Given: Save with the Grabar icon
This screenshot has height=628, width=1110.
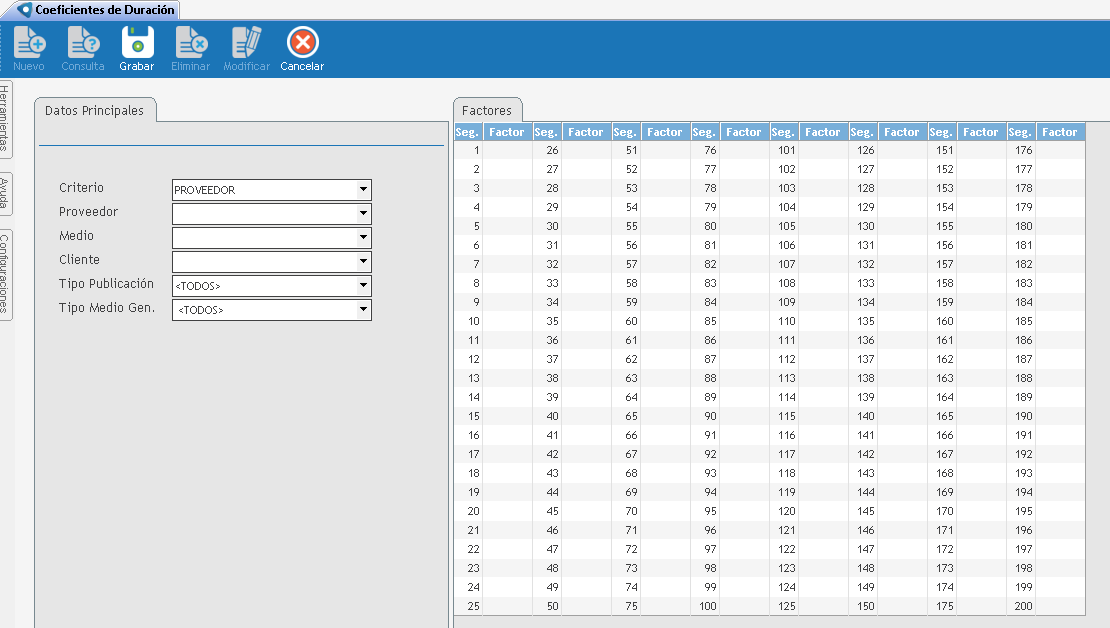Looking at the screenshot, I should point(137,43).
